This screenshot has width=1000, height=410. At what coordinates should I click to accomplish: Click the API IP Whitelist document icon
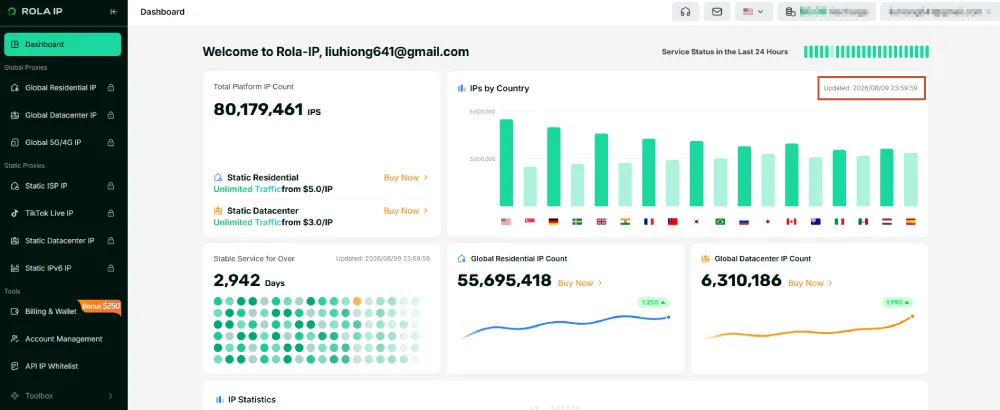pyautogui.click(x=15, y=366)
